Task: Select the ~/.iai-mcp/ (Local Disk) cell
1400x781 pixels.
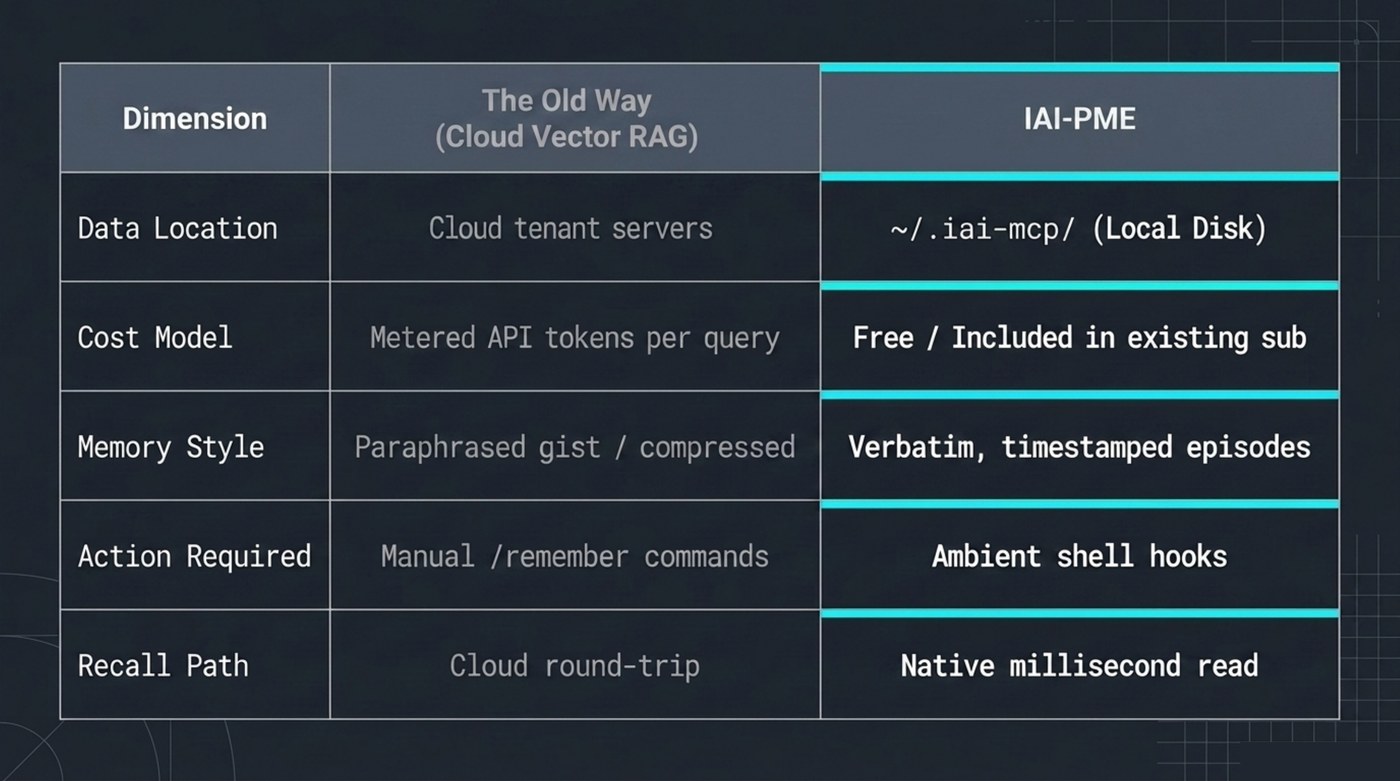Action: coord(1080,230)
